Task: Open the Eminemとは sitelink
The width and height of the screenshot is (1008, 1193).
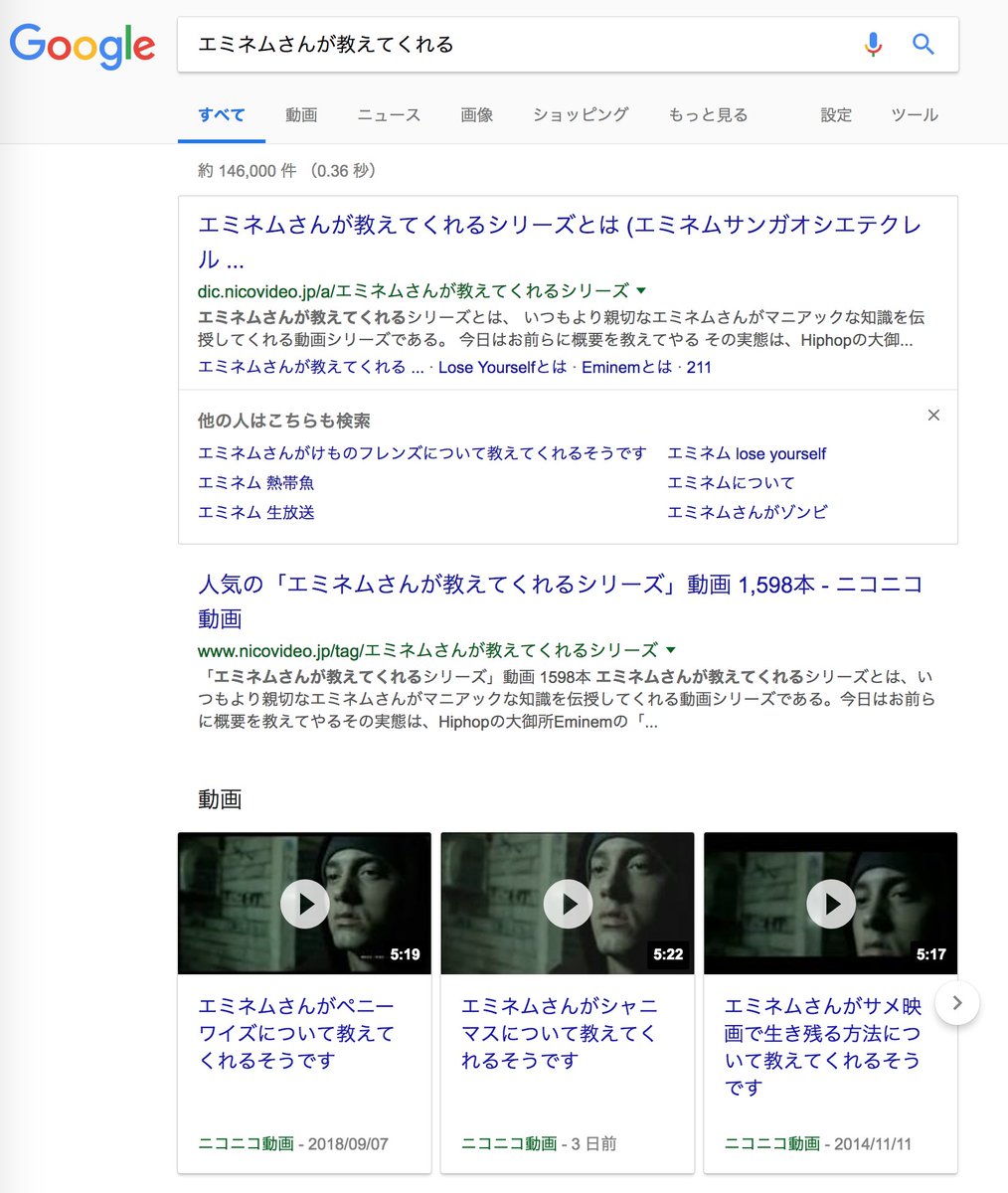Action: coord(627,367)
